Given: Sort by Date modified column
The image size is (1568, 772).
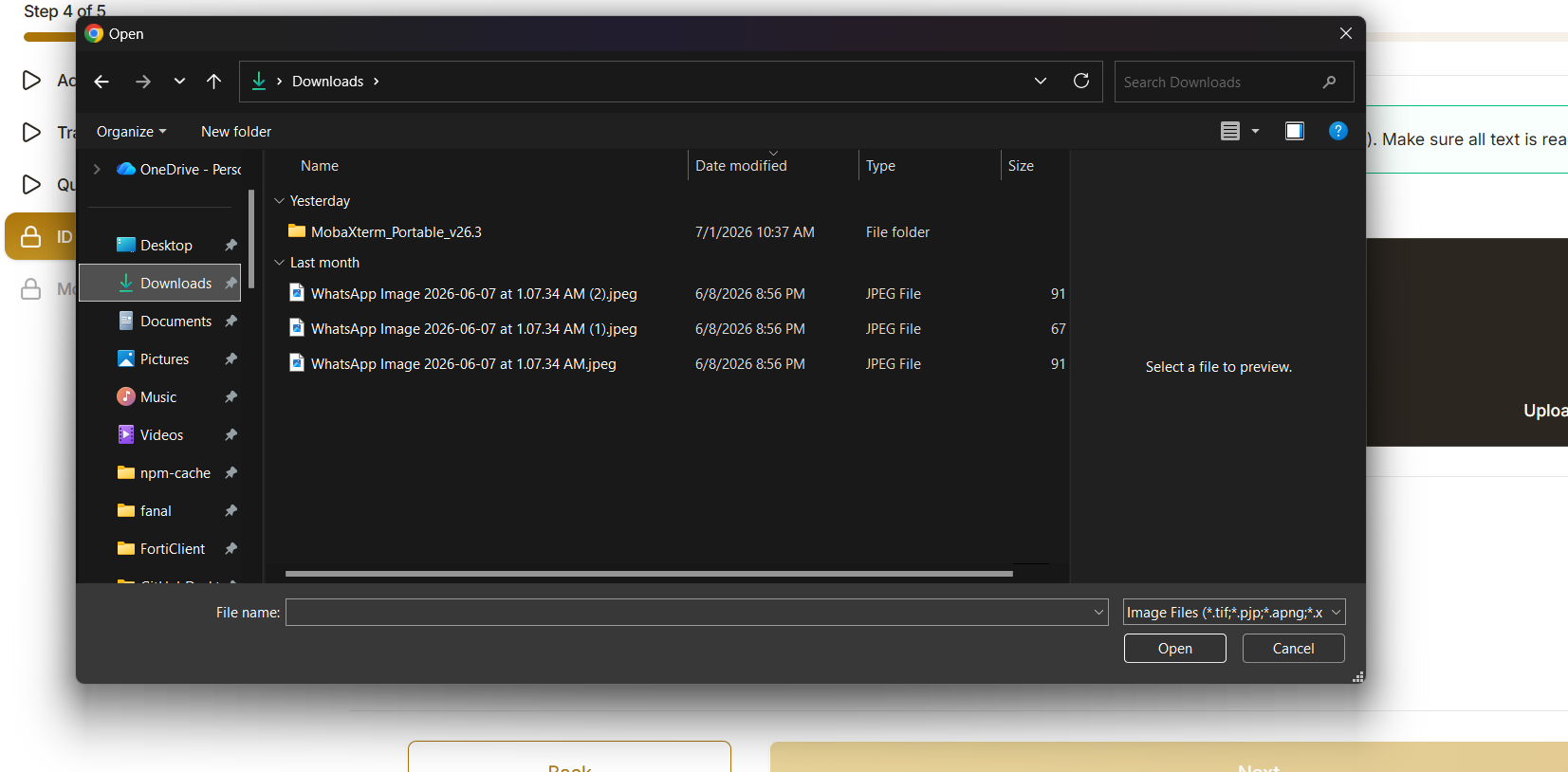Looking at the screenshot, I should pos(741,166).
